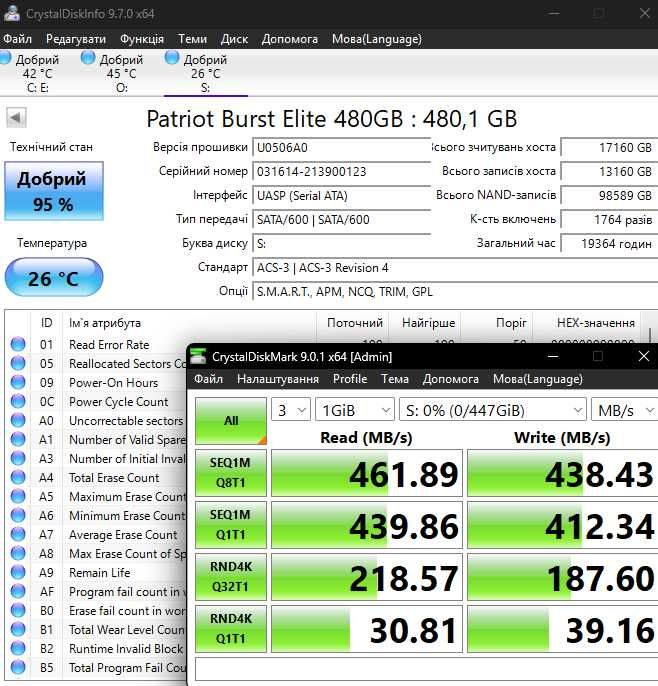This screenshot has width=658, height=686.
Task: Click status orb for Power-On Hours row
Action: [x=18, y=382]
